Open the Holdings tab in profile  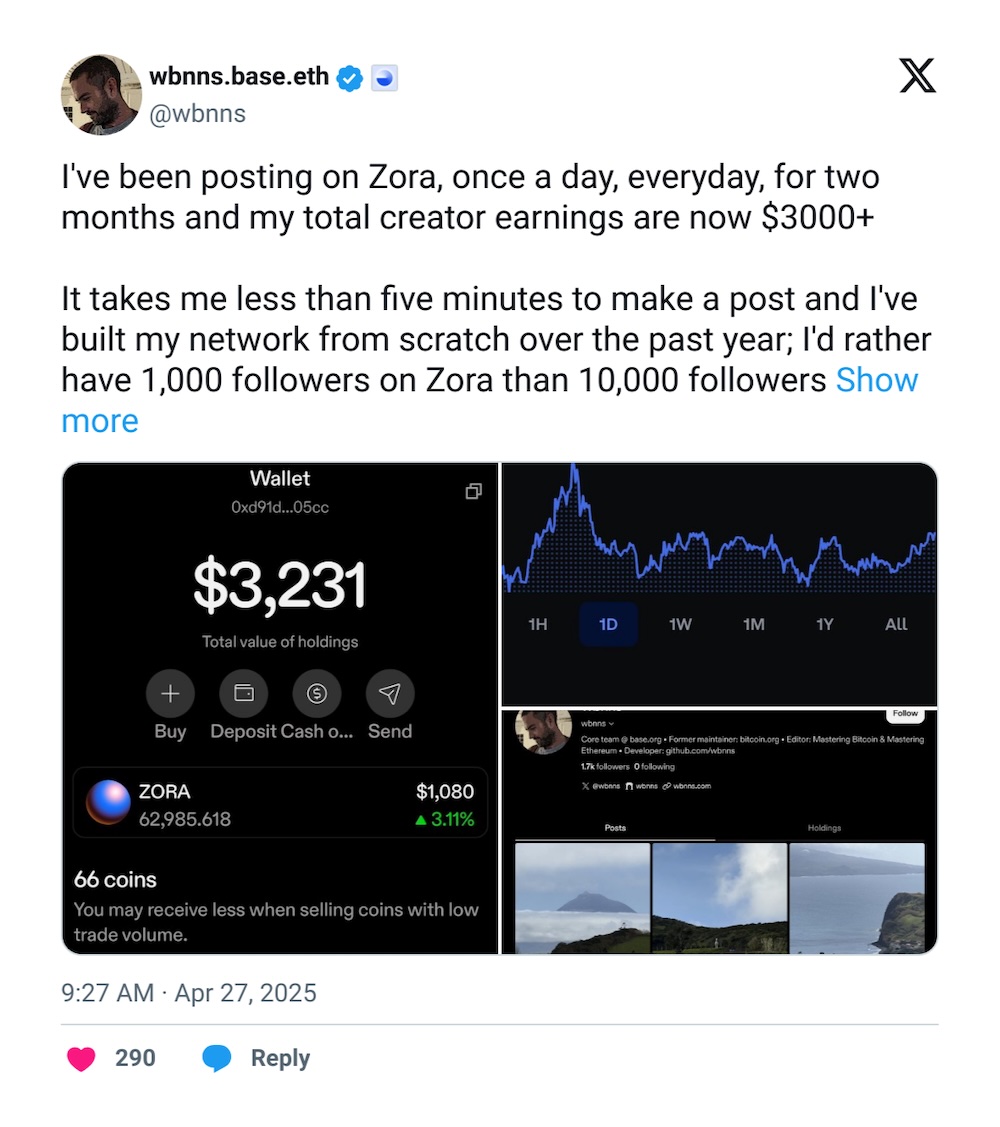(x=824, y=828)
